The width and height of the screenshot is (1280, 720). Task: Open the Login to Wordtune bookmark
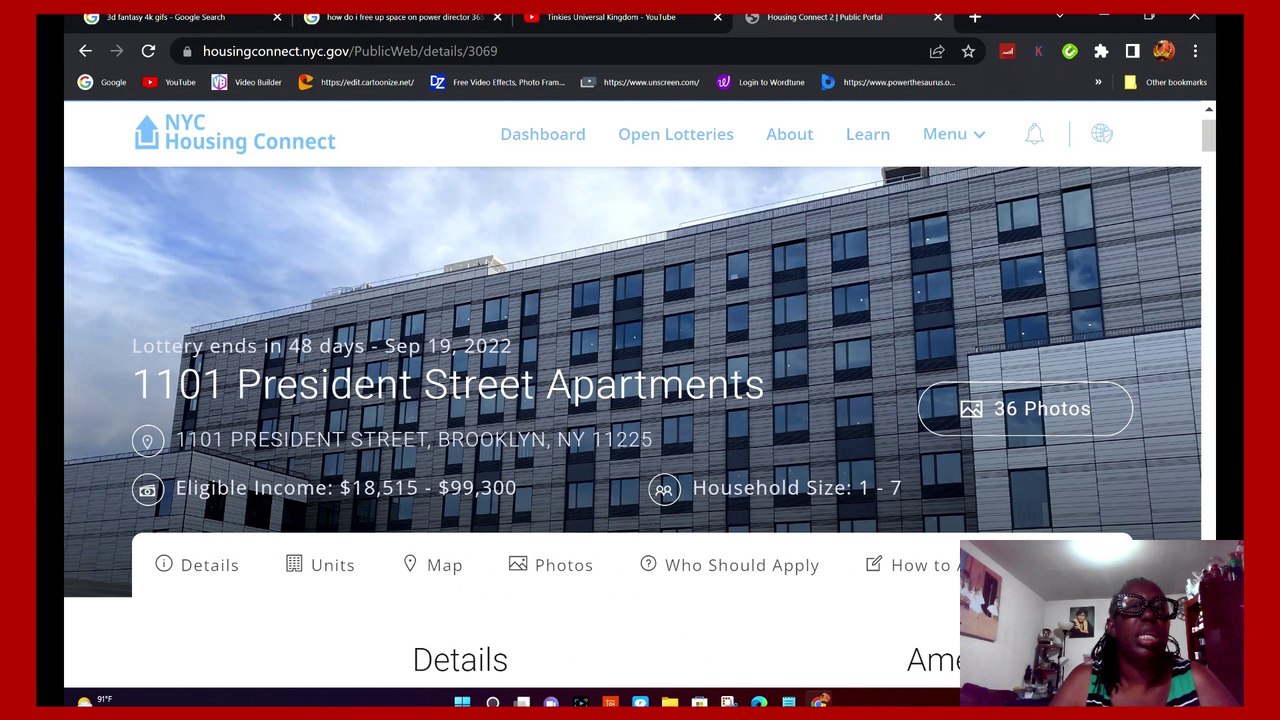[x=761, y=82]
